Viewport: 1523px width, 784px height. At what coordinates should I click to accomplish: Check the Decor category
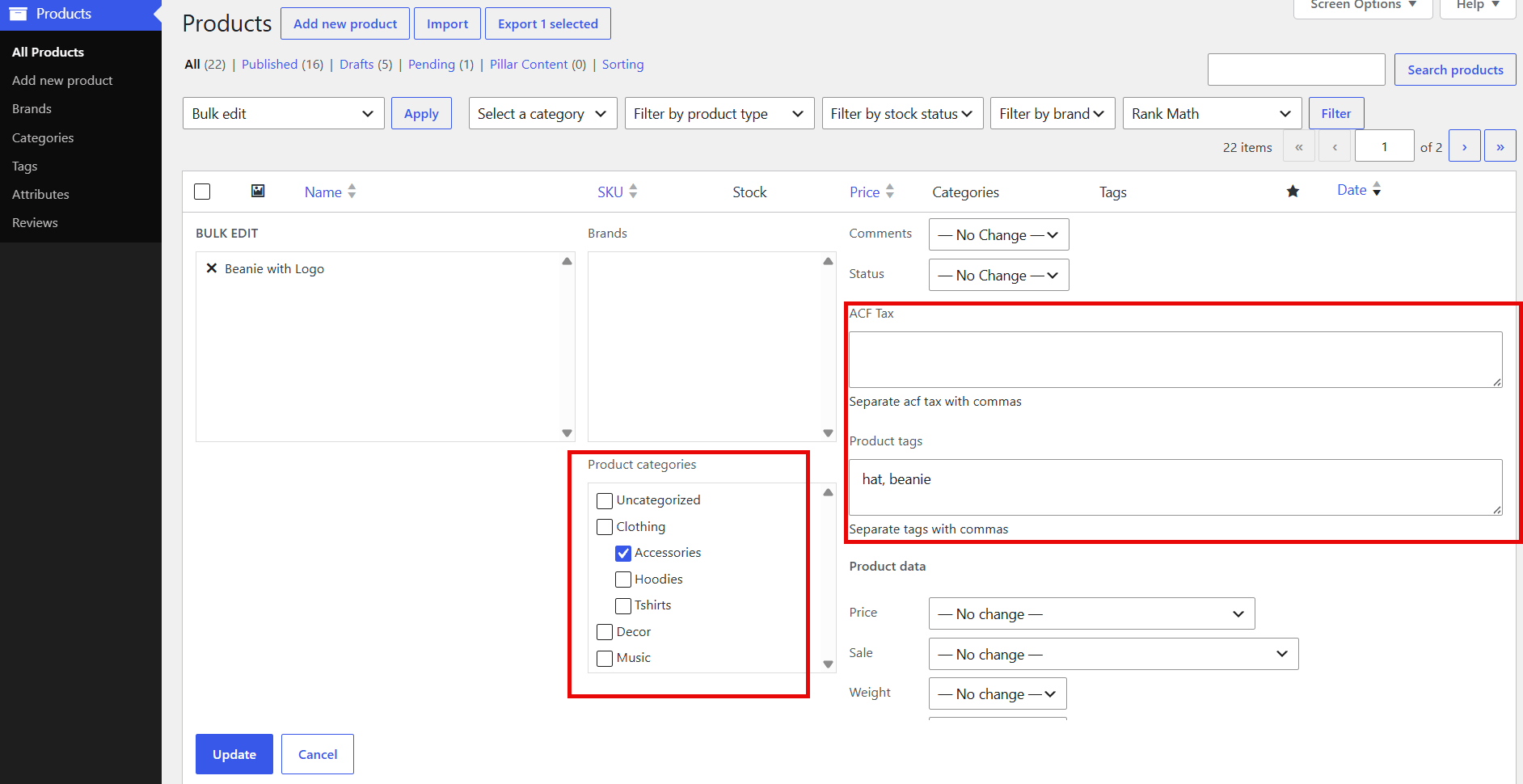(x=605, y=632)
